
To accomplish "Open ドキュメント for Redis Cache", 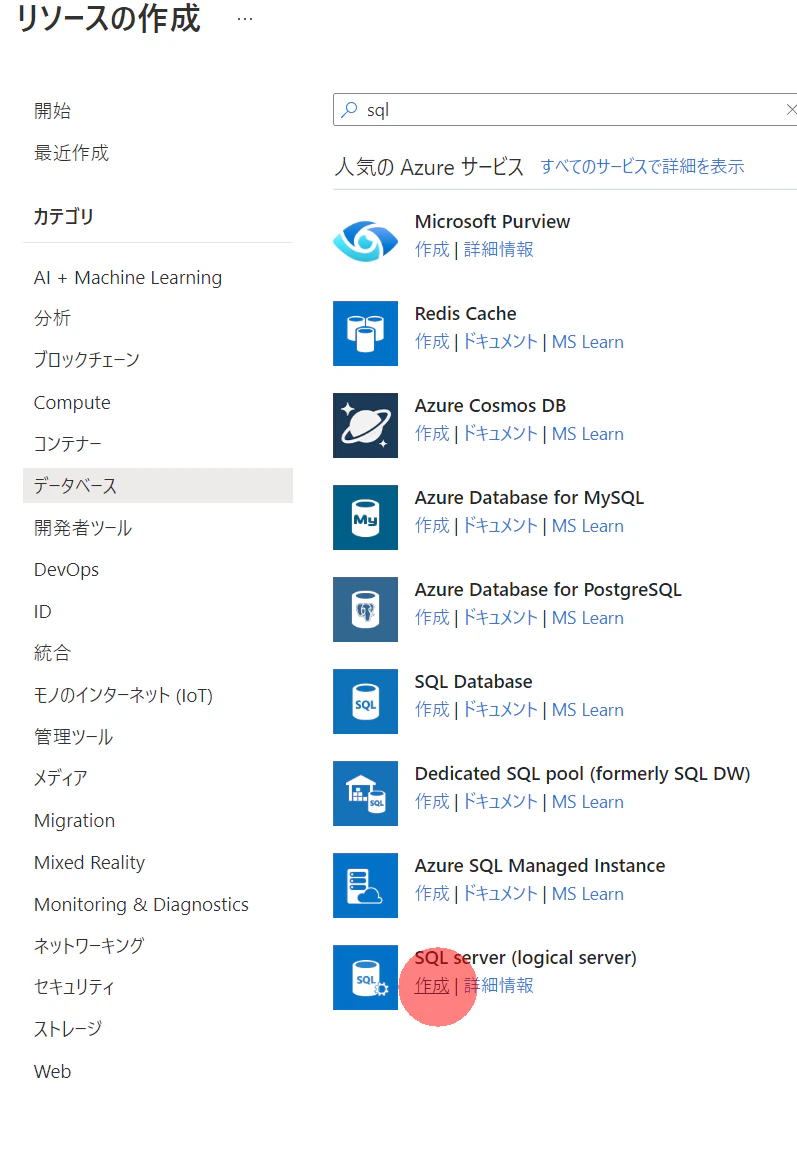I will point(500,342).
